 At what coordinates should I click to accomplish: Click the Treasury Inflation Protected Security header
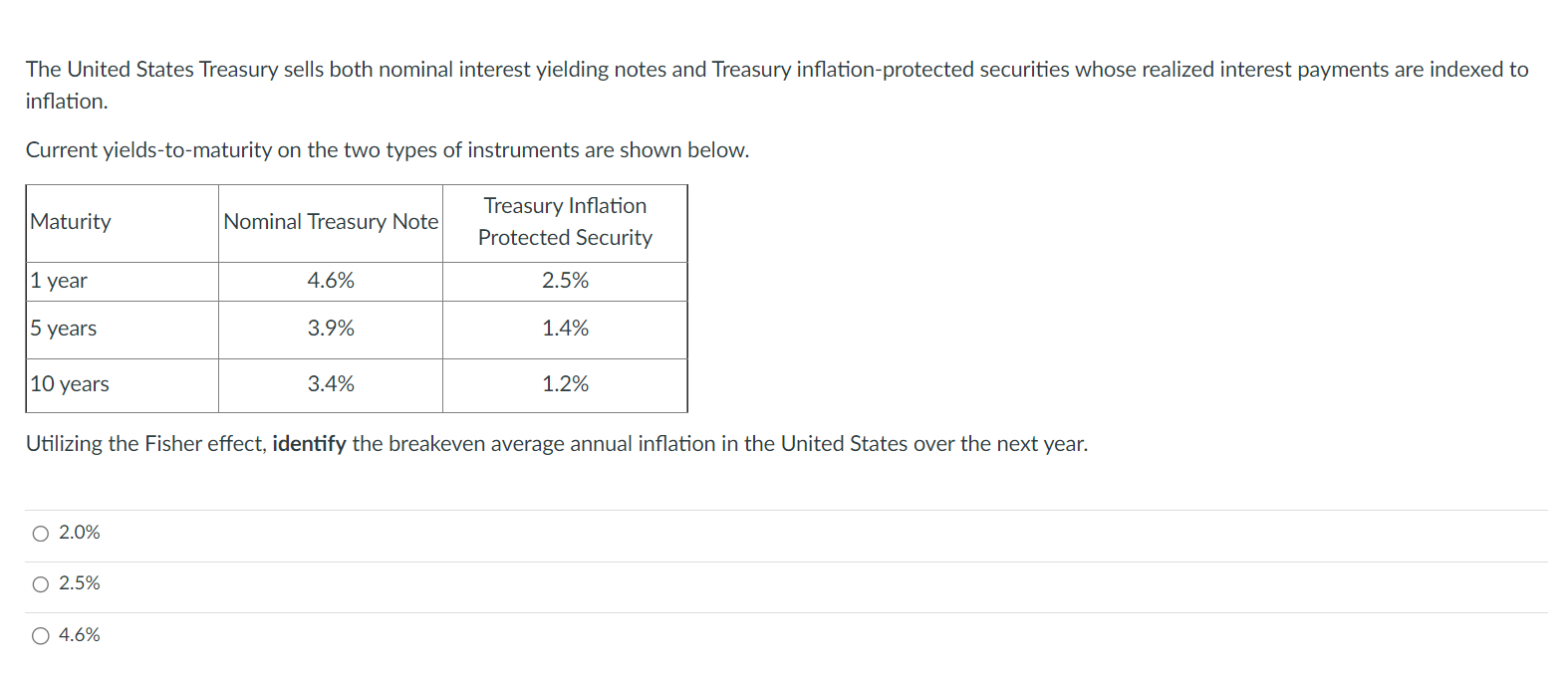pos(564,222)
